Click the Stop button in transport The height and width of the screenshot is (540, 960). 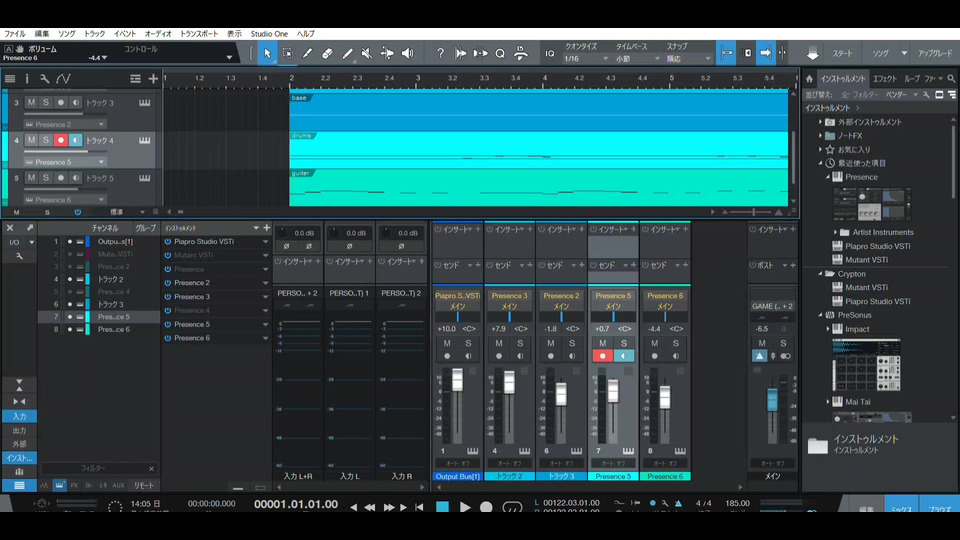click(442, 507)
